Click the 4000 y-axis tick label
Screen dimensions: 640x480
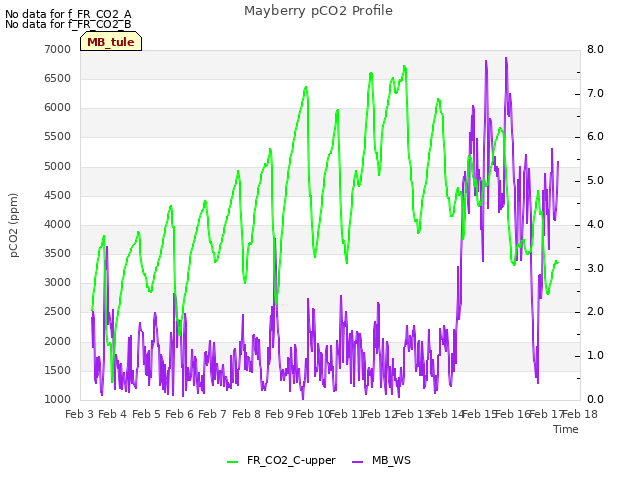tap(58, 224)
